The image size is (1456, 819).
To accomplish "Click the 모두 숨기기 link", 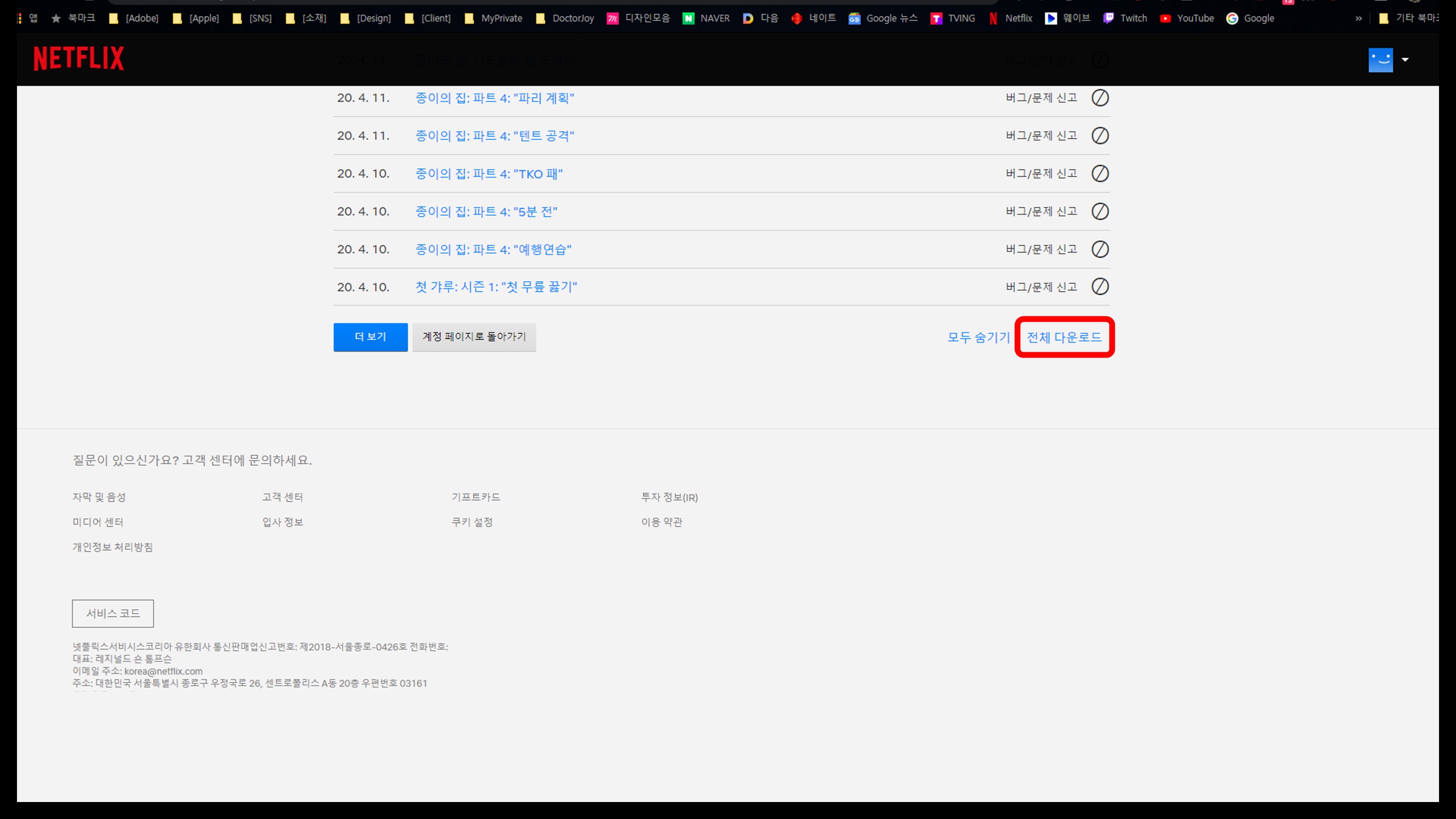I will click(x=978, y=337).
